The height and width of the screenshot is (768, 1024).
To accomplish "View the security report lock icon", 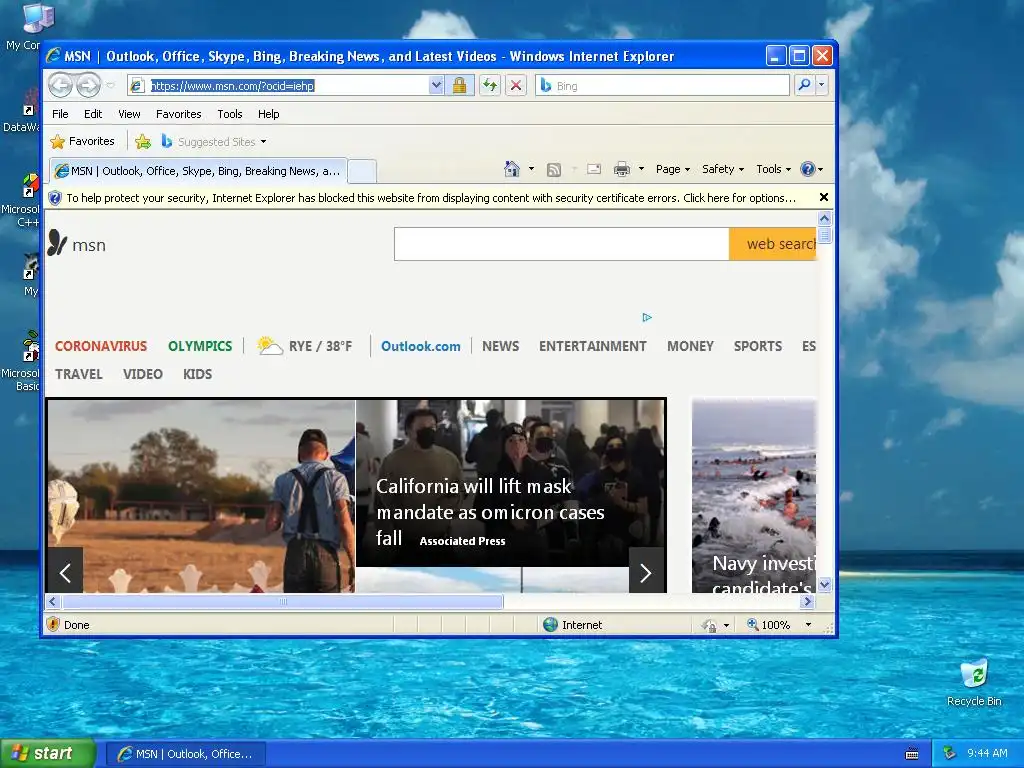I will click(460, 86).
